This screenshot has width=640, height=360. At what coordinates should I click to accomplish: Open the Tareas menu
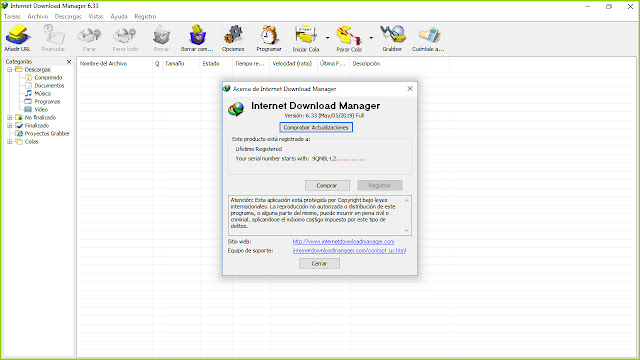point(12,16)
